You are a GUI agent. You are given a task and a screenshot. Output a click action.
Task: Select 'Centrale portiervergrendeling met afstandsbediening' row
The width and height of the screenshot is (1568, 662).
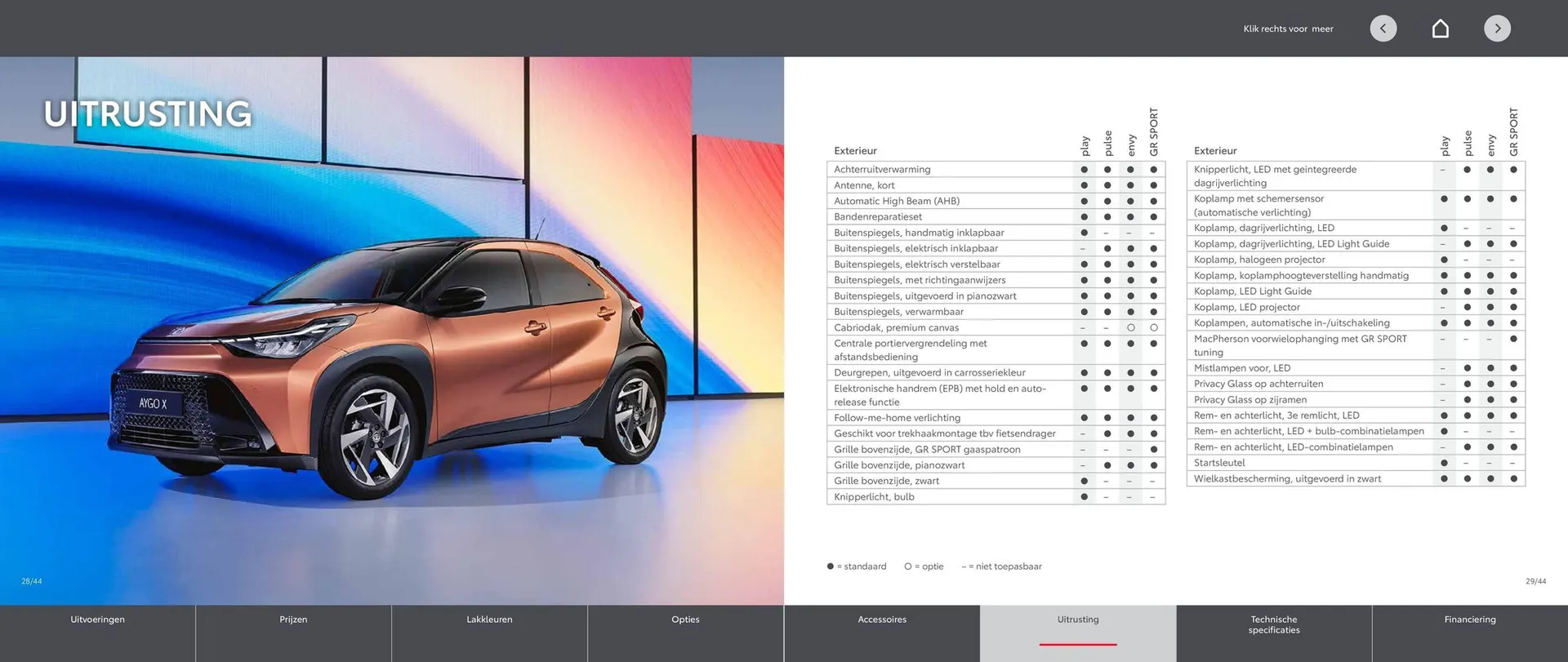point(996,350)
